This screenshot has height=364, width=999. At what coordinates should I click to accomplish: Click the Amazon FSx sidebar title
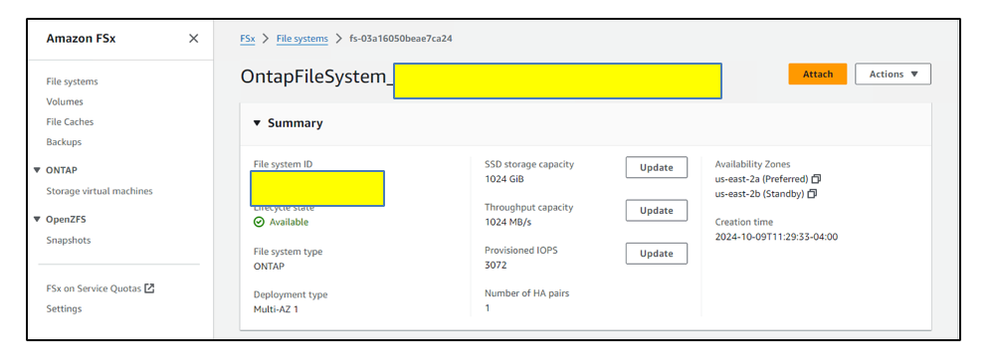[x=81, y=39]
